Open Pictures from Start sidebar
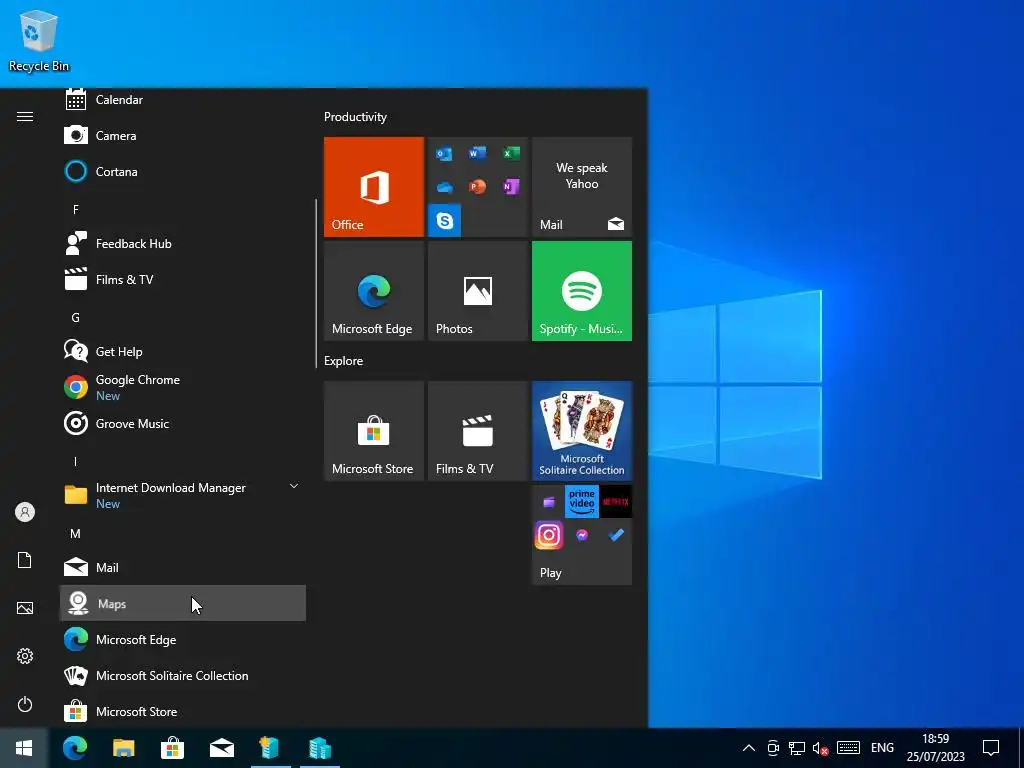This screenshot has width=1024, height=768. pyautogui.click(x=25, y=608)
